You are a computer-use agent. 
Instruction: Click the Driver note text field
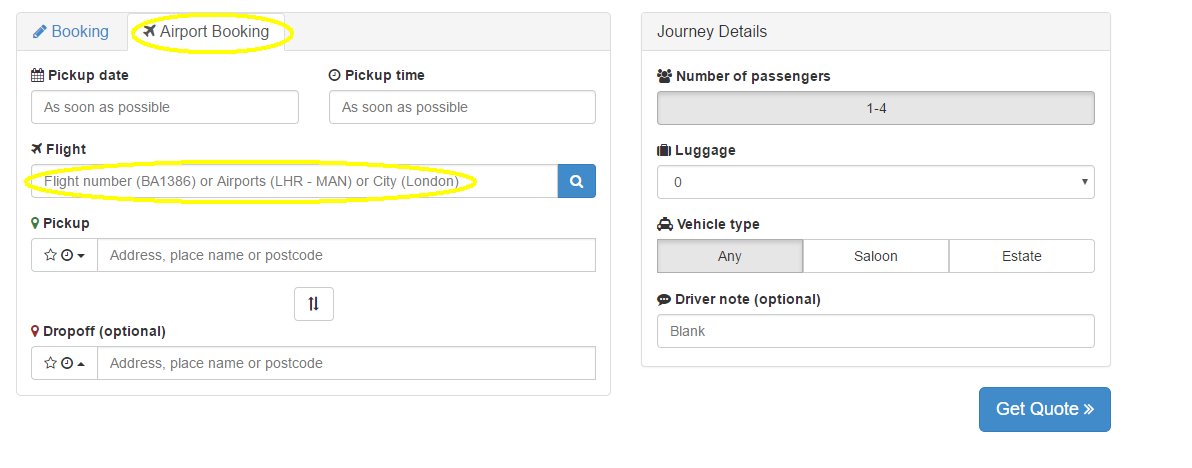(x=875, y=331)
